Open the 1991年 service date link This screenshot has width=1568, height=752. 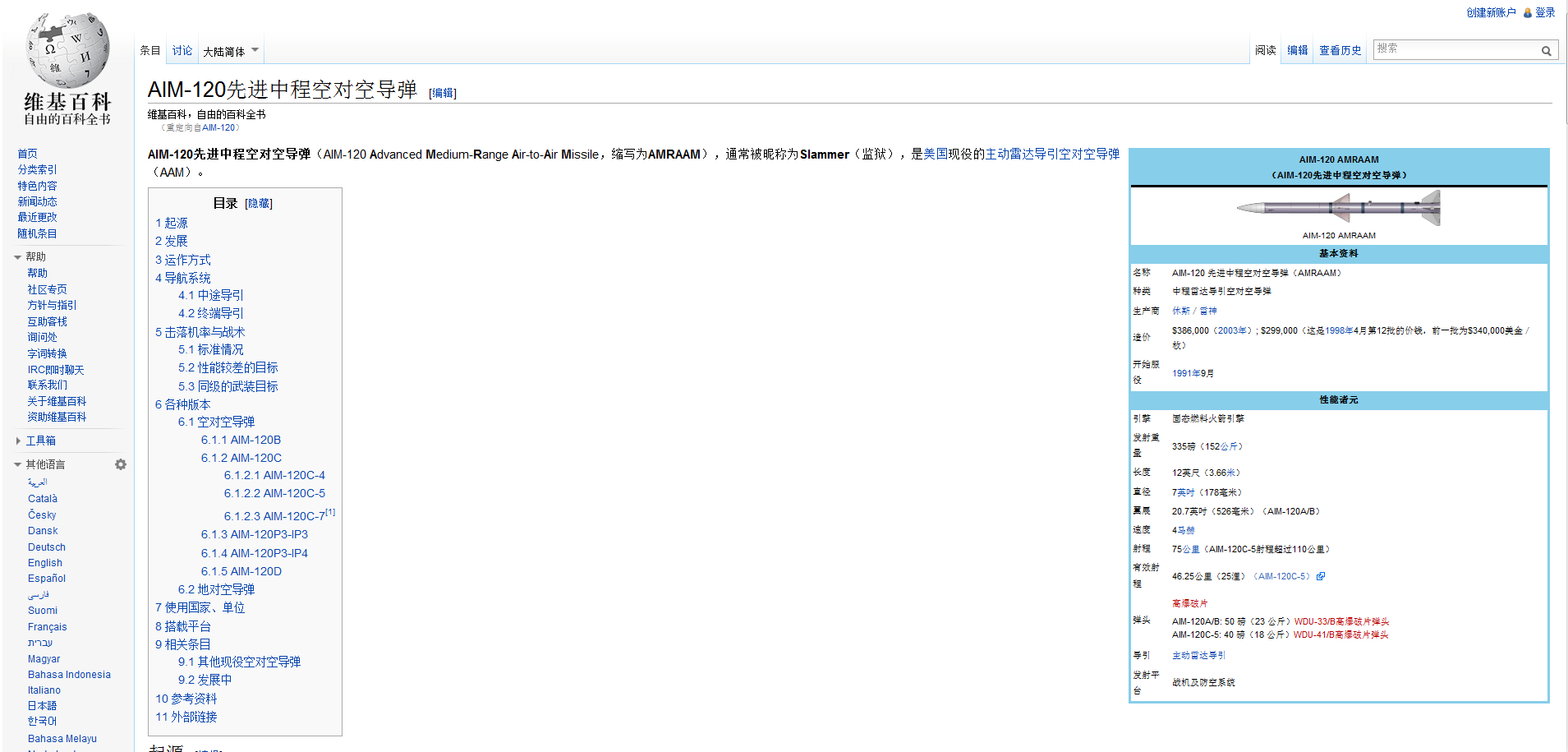point(1186,373)
